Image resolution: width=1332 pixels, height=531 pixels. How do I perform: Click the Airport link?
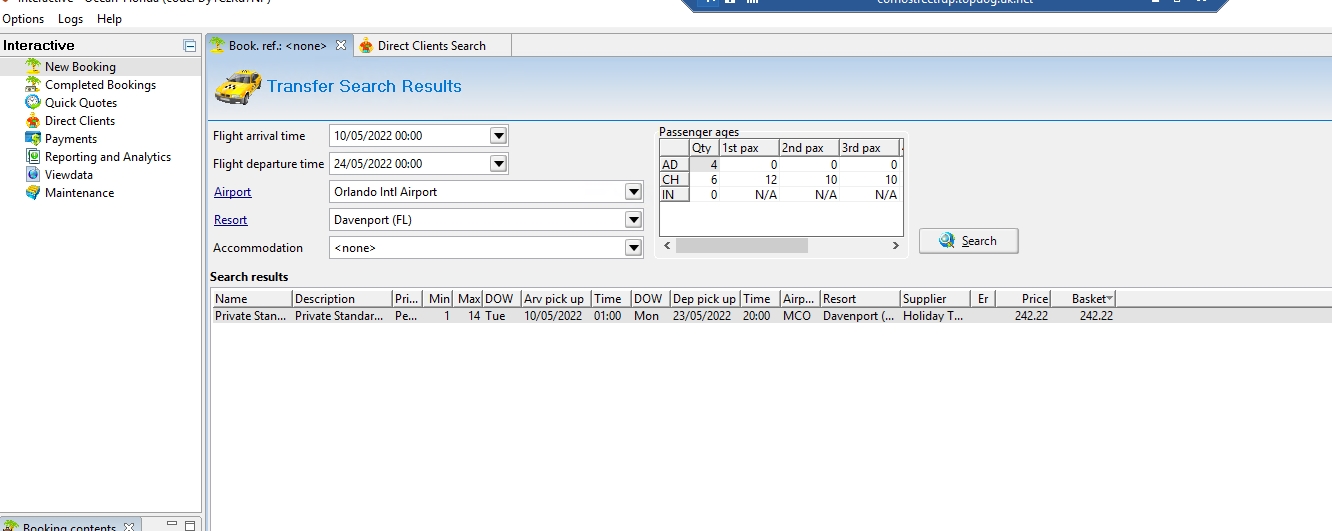(232, 192)
